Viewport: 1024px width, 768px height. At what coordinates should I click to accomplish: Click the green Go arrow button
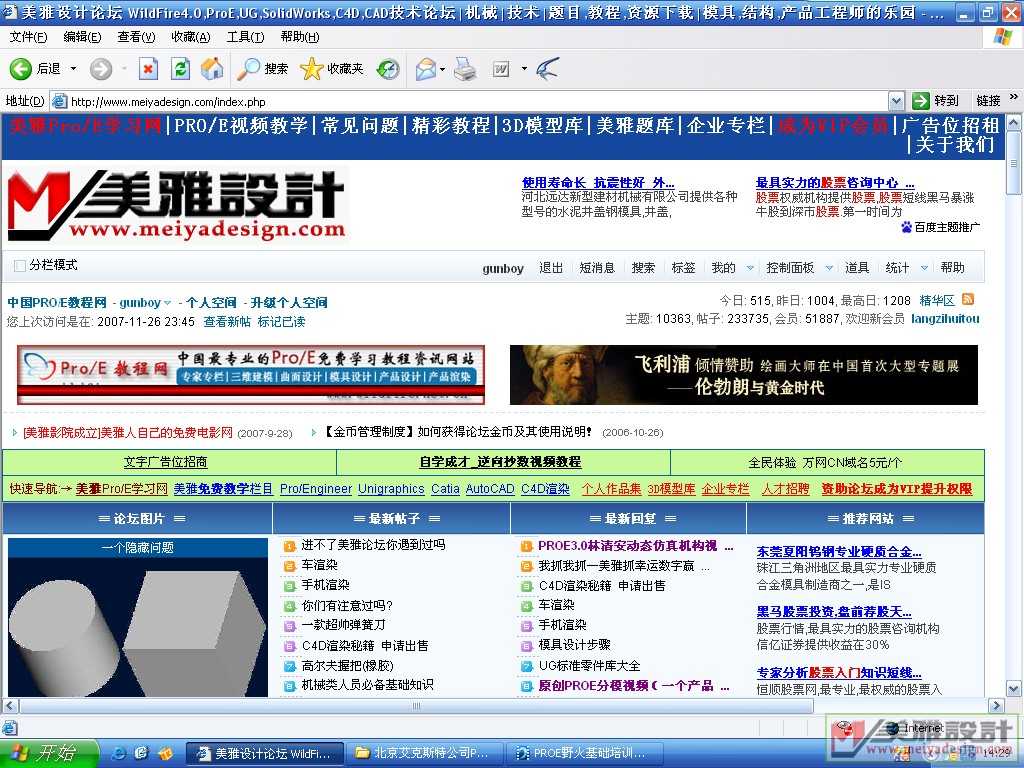click(921, 101)
